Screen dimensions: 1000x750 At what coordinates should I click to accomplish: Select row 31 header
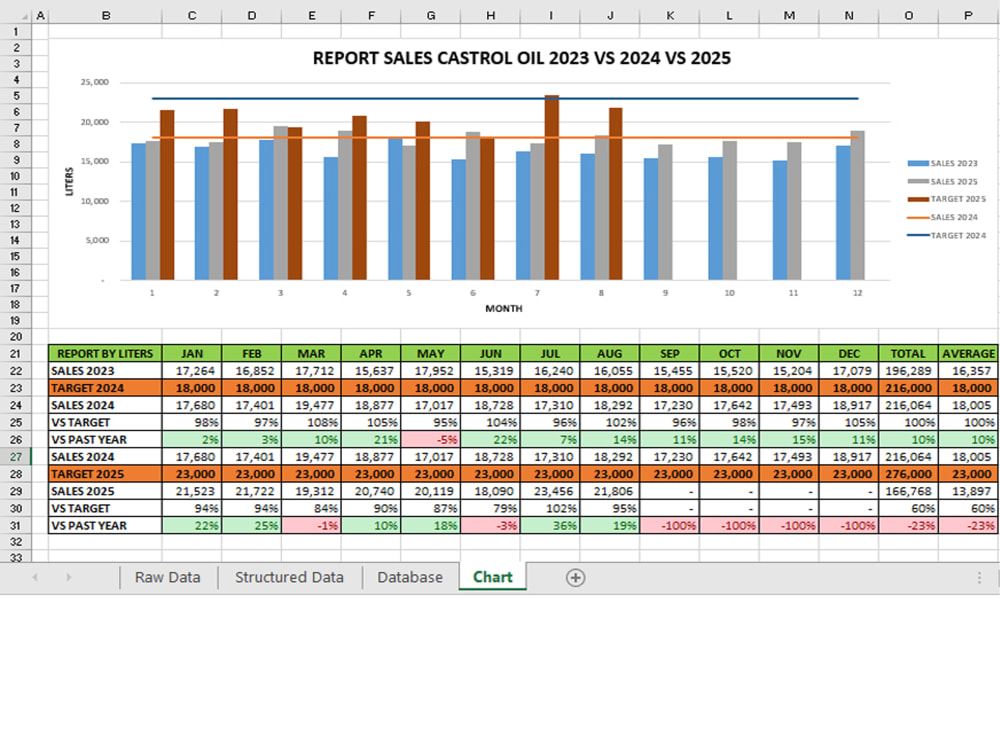tap(16, 526)
